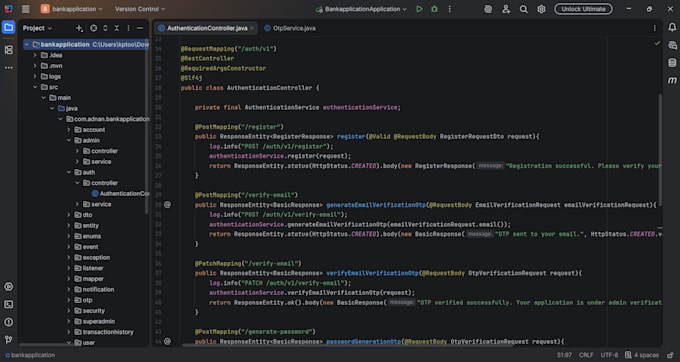
Task: Open Project view mode dropdown
Action: 37,28
